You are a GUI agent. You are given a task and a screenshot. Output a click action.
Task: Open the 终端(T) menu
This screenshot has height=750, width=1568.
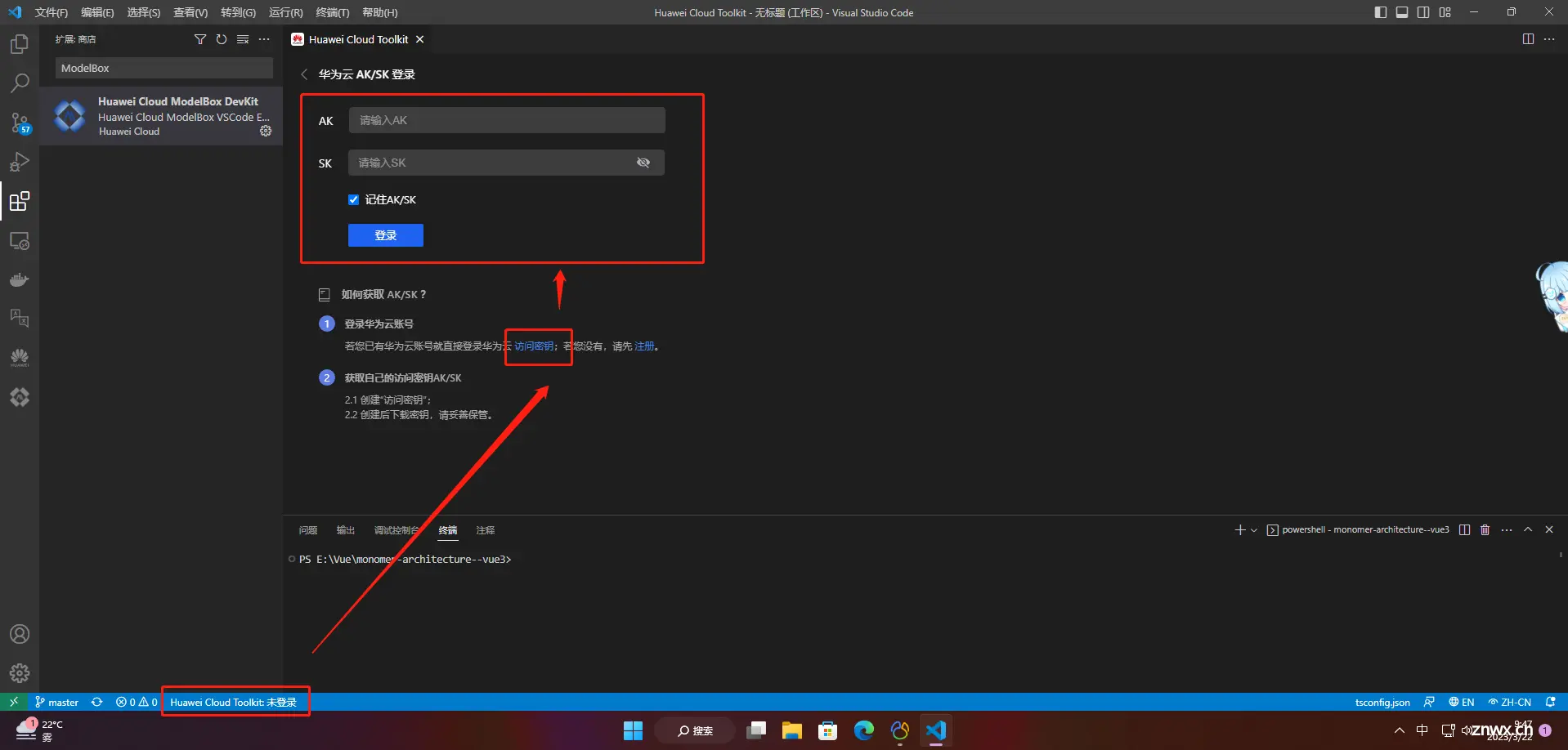coord(333,12)
